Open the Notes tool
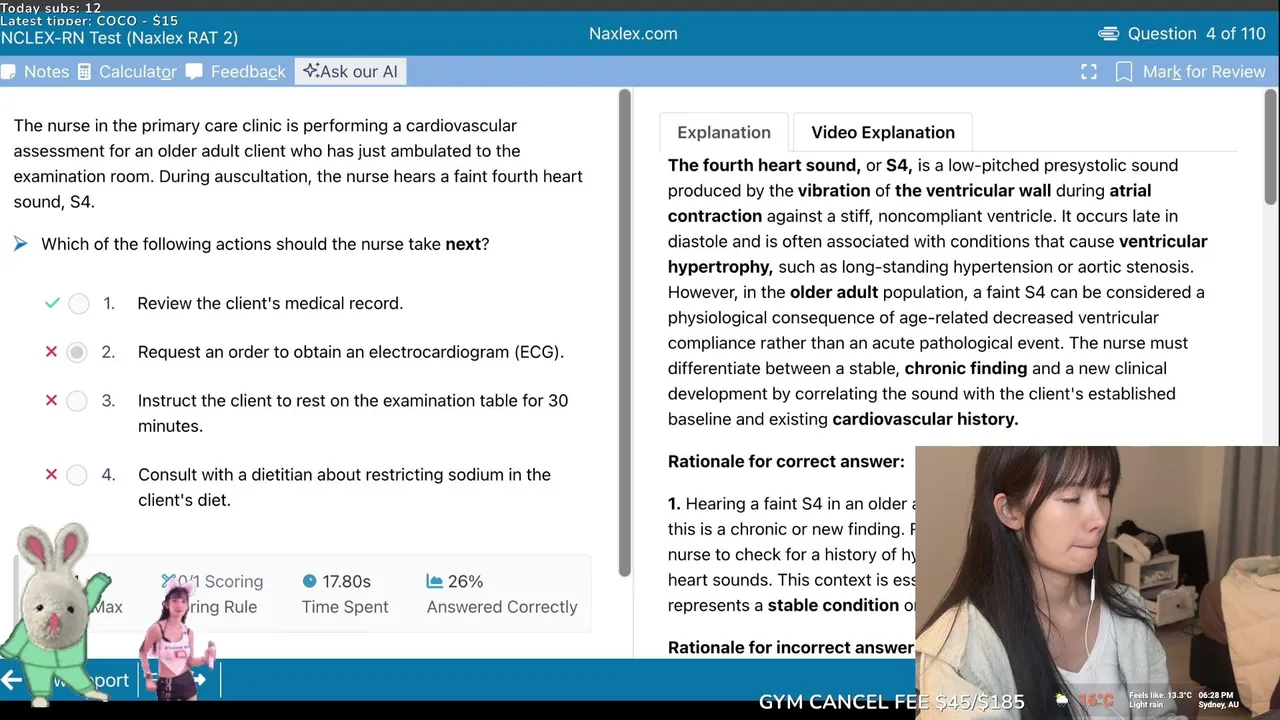The image size is (1280, 720). point(35,72)
